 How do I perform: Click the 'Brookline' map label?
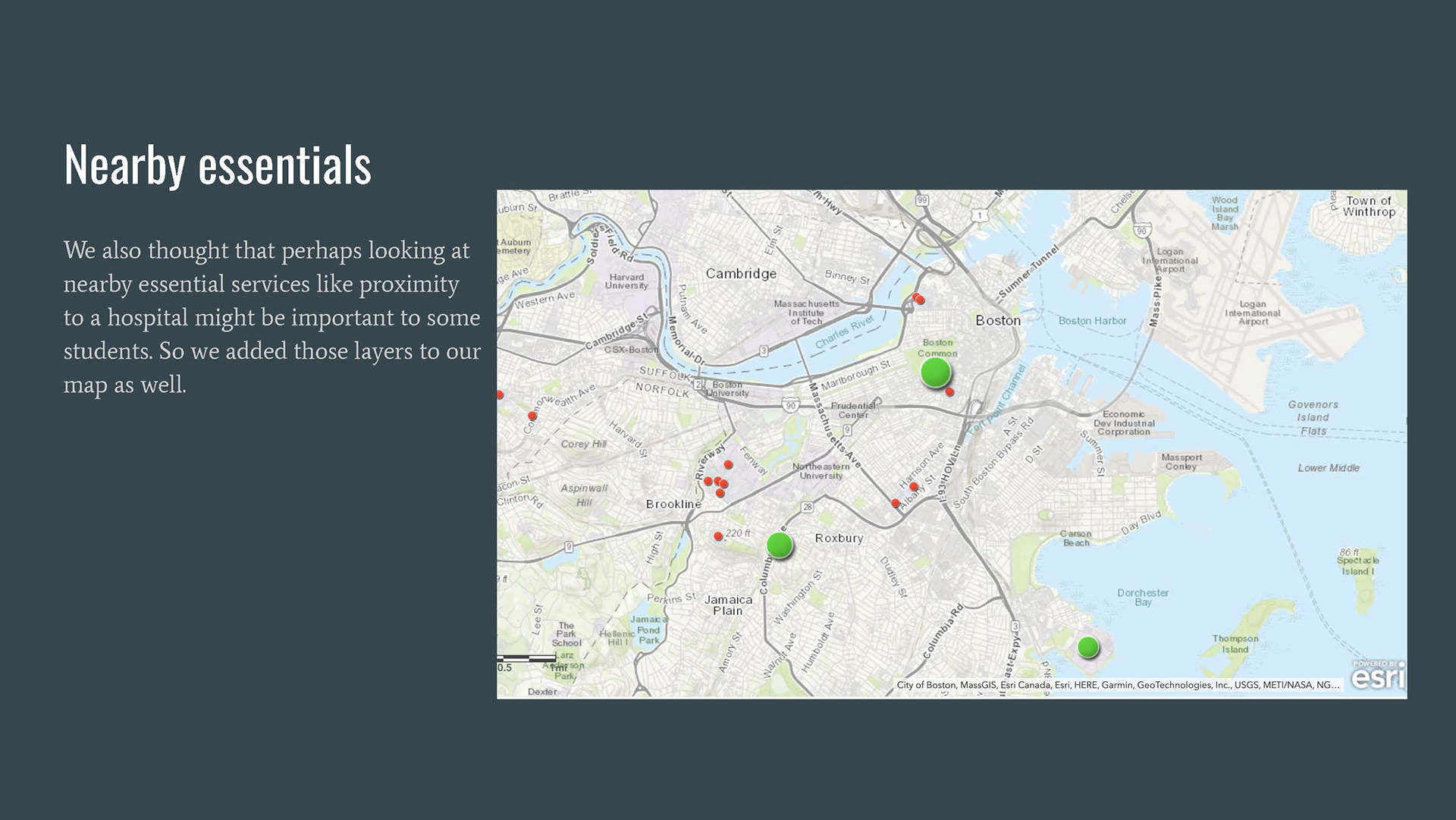click(x=673, y=504)
